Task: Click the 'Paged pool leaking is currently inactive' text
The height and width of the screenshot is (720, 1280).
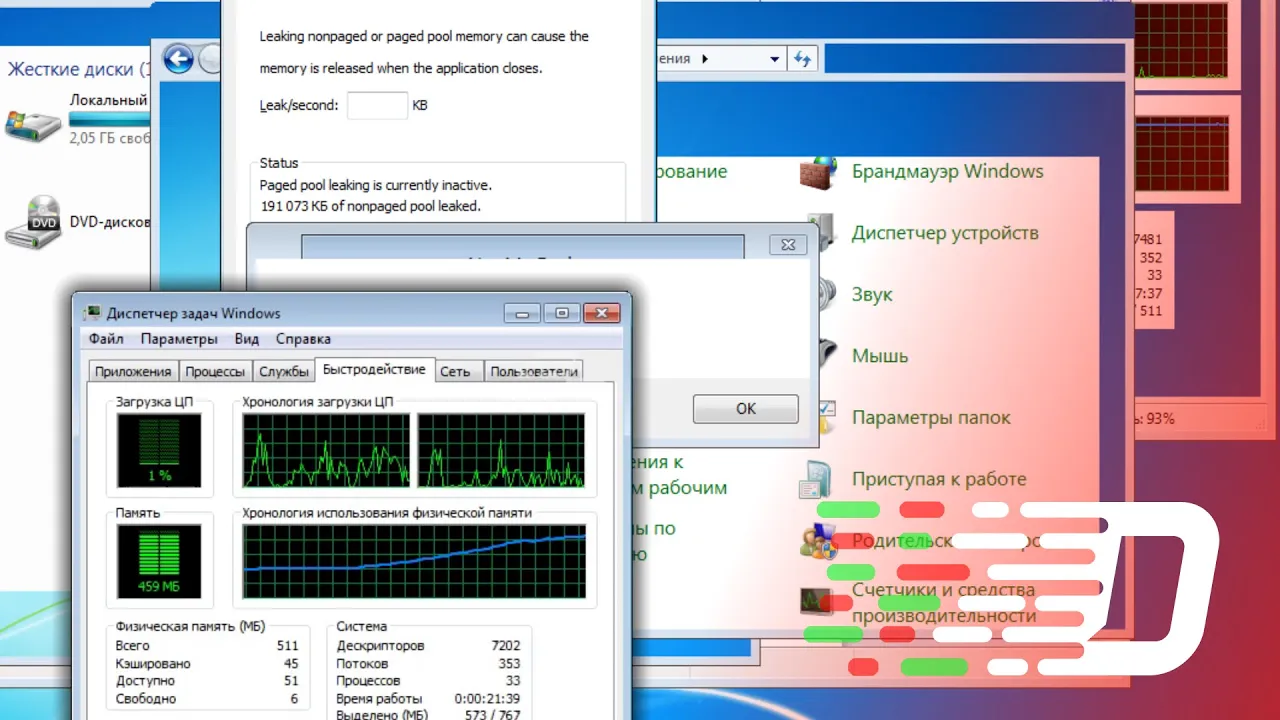Action: click(376, 185)
